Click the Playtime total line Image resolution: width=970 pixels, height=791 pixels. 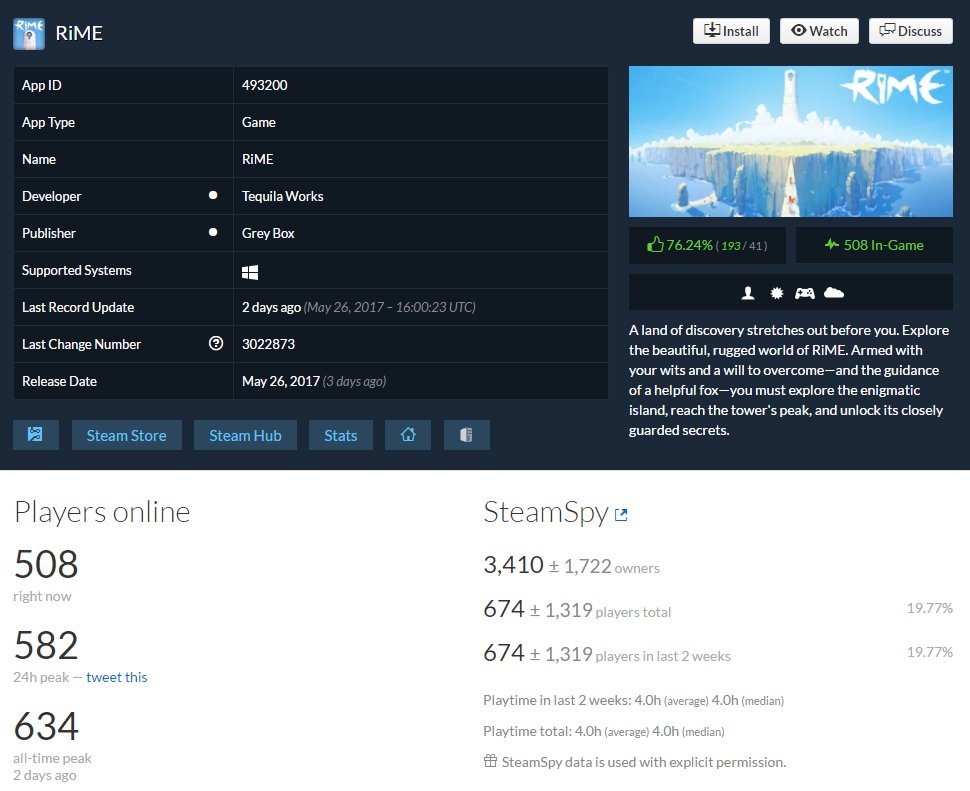pyautogui.click(x=604, y=731)
